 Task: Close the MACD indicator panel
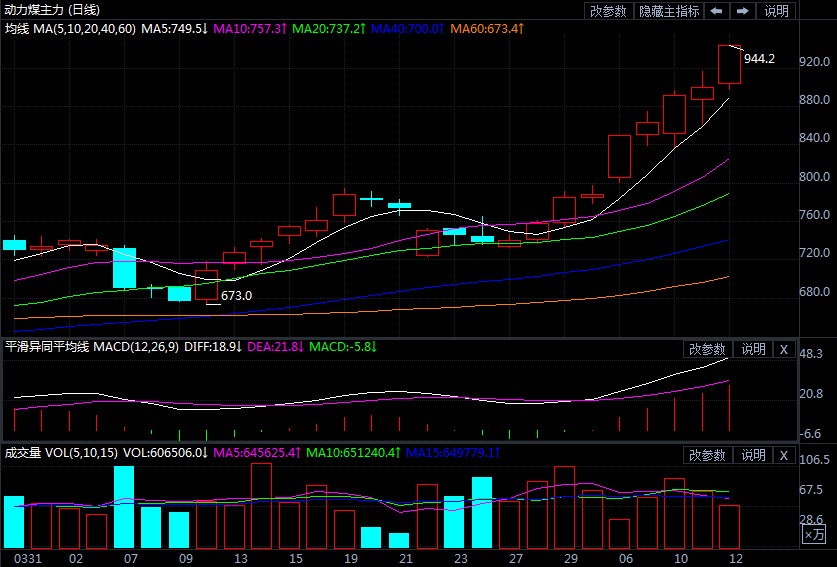click(784, 350)
